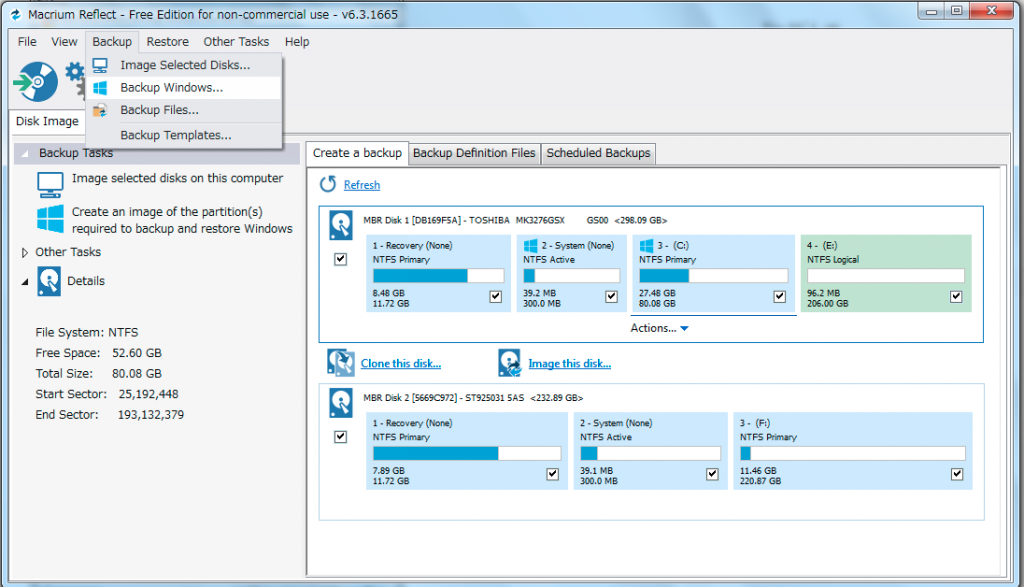
Task: Click the Windows flag on System partition of Disk 1
Action: (530, 246)
